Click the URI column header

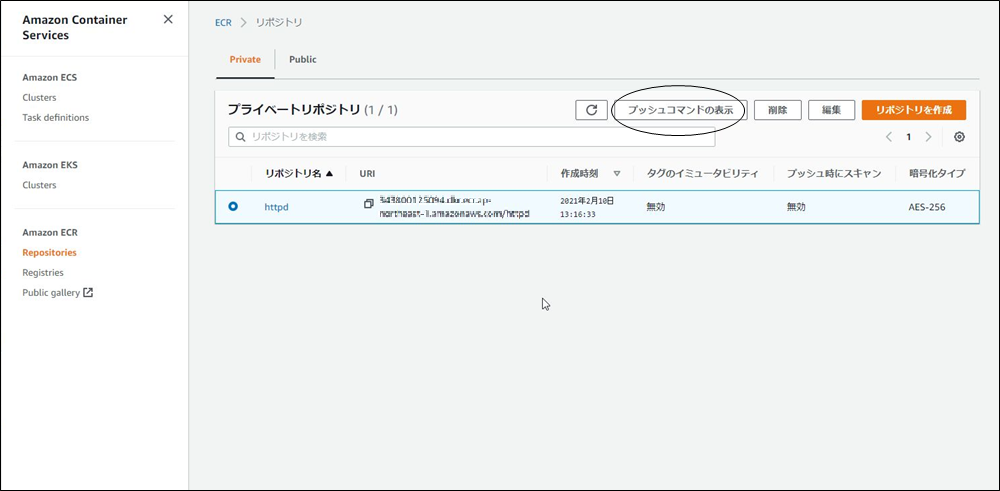(x=367, y=173)
